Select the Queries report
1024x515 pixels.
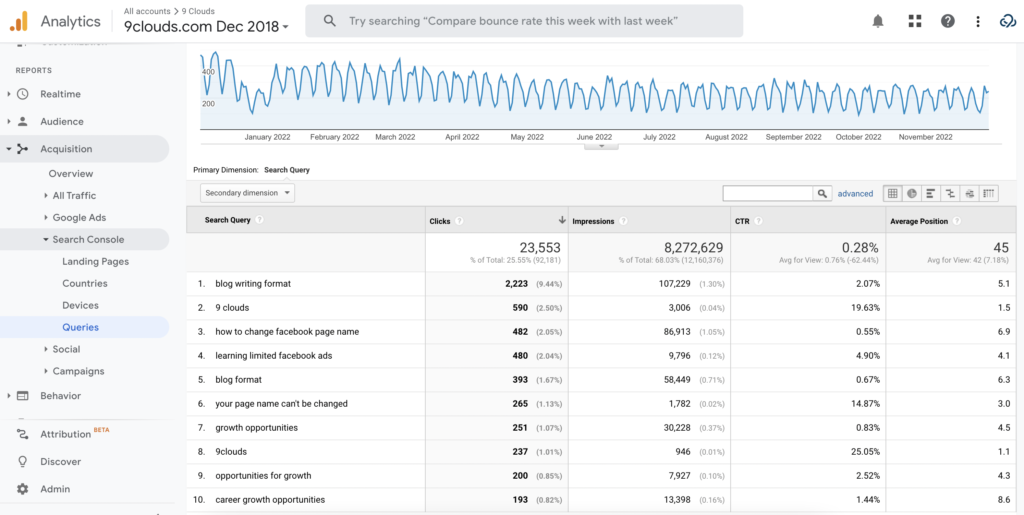(80, 327)
